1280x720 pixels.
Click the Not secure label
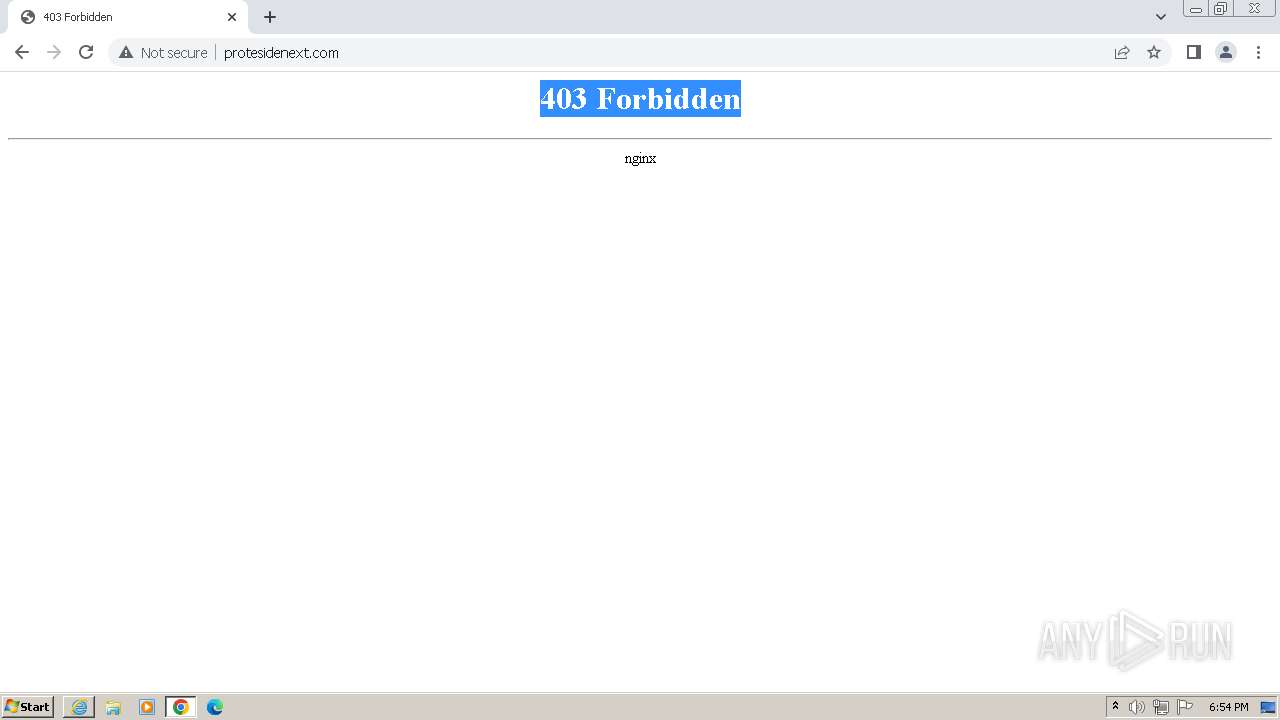[174, 52]
